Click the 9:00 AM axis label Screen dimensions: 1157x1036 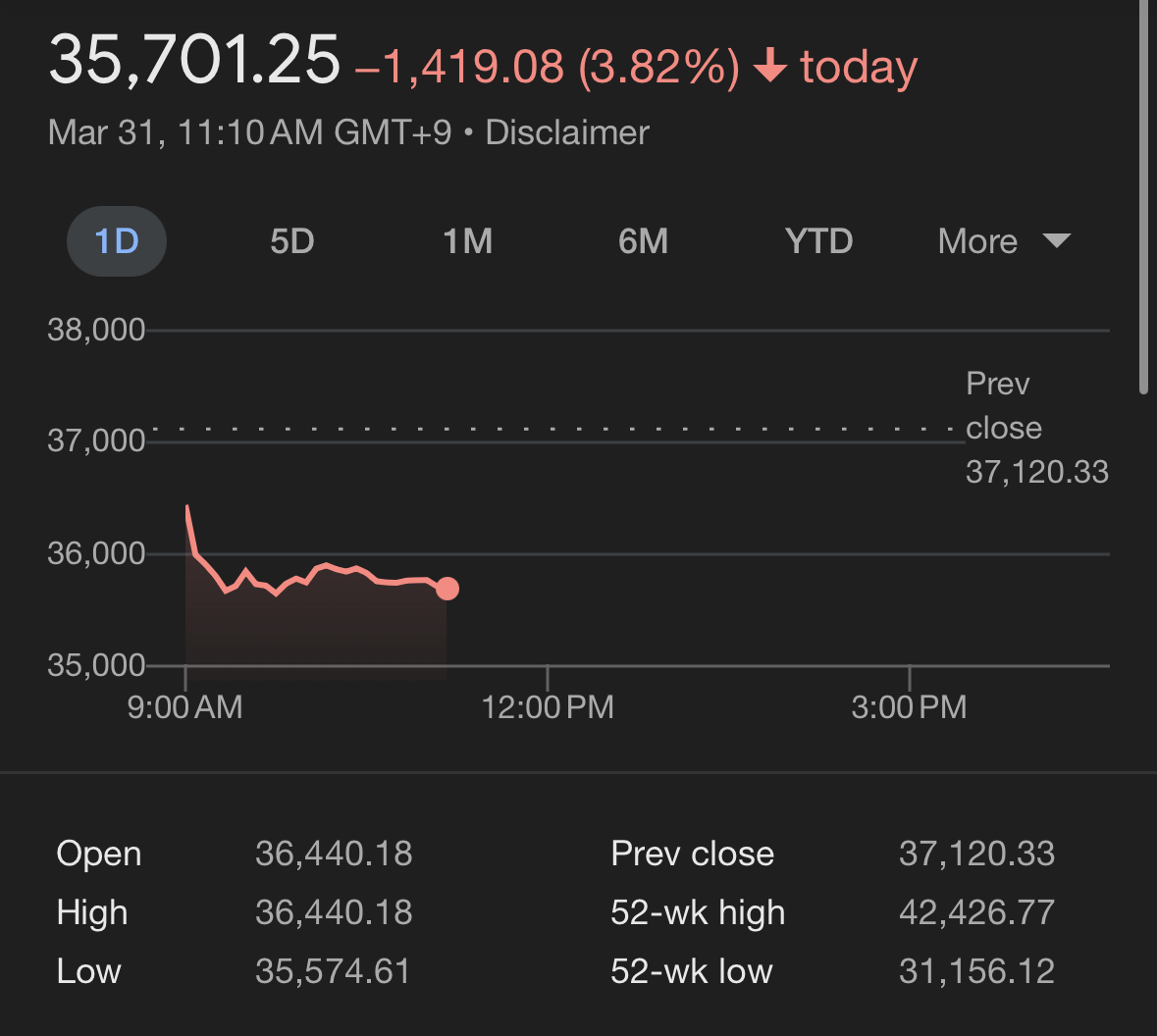coord(184,707)
